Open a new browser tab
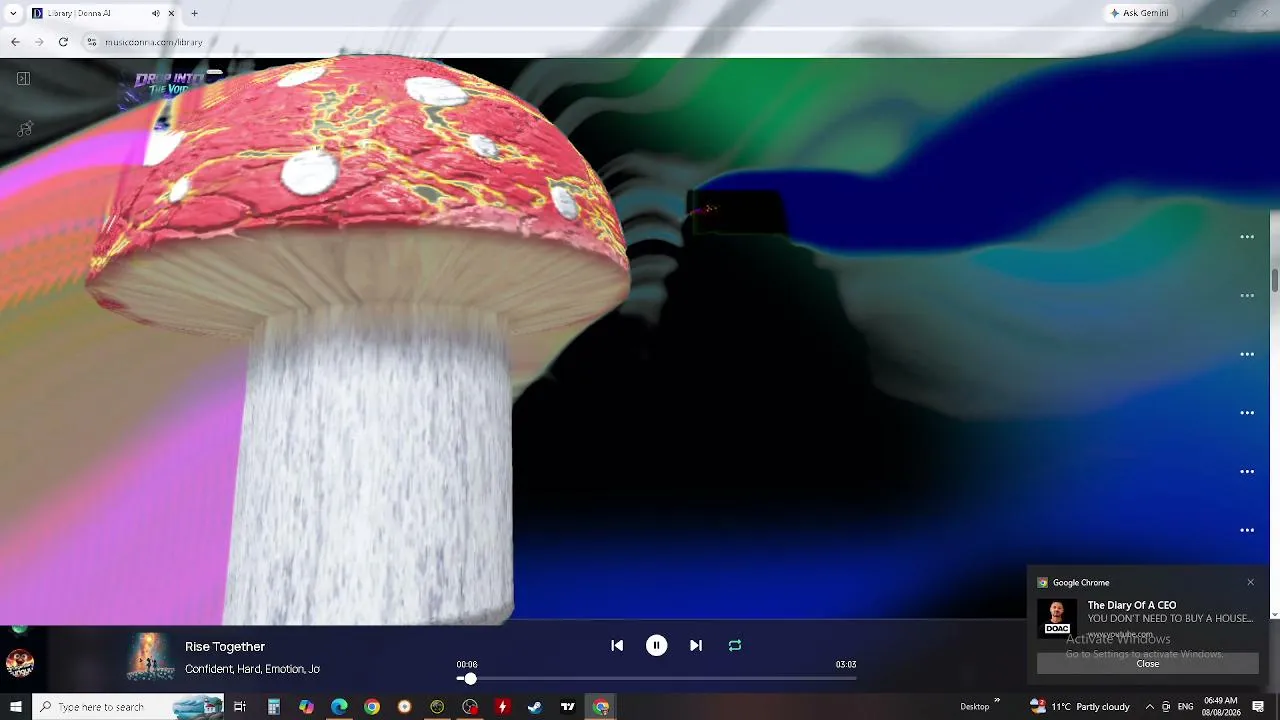Screen dimensions: 1280x720 [195, 13]
